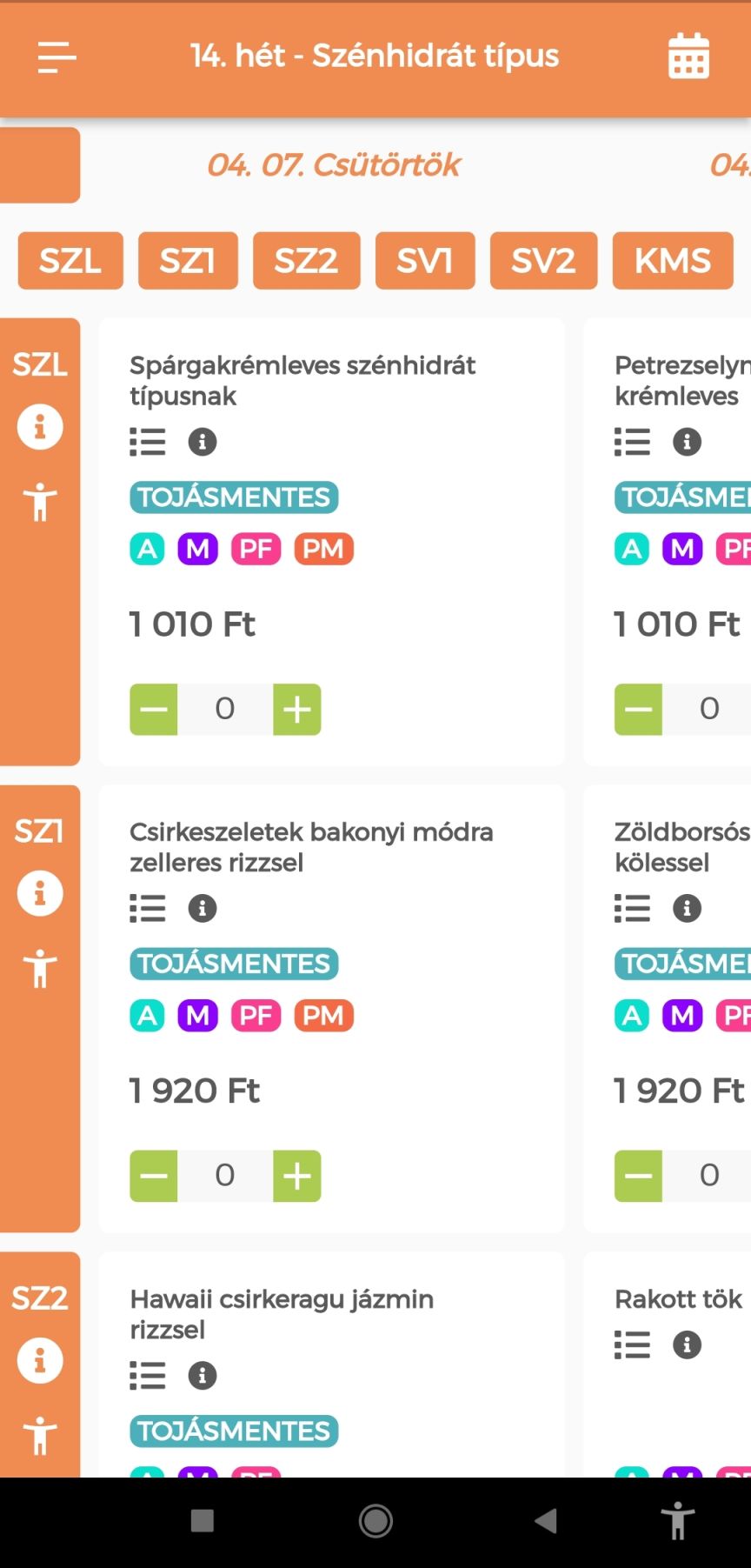Jump to SZ2 category tab
This screenshot has width=751, height=1568.
[306, 260]
